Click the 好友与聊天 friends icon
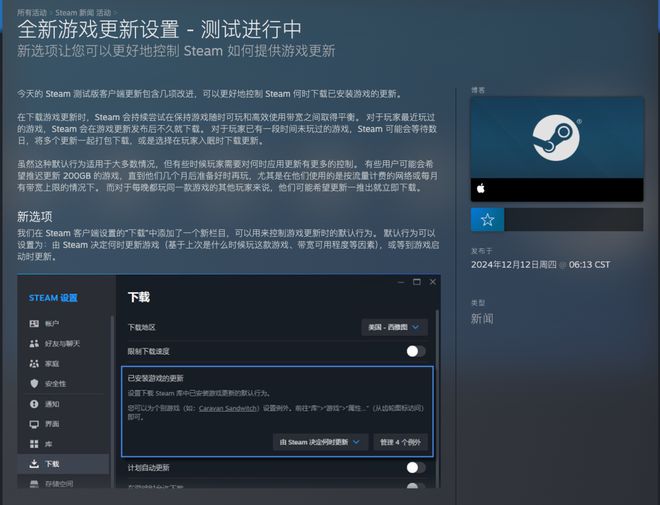Viewport: 660px width, 505px height. (34, 343)
